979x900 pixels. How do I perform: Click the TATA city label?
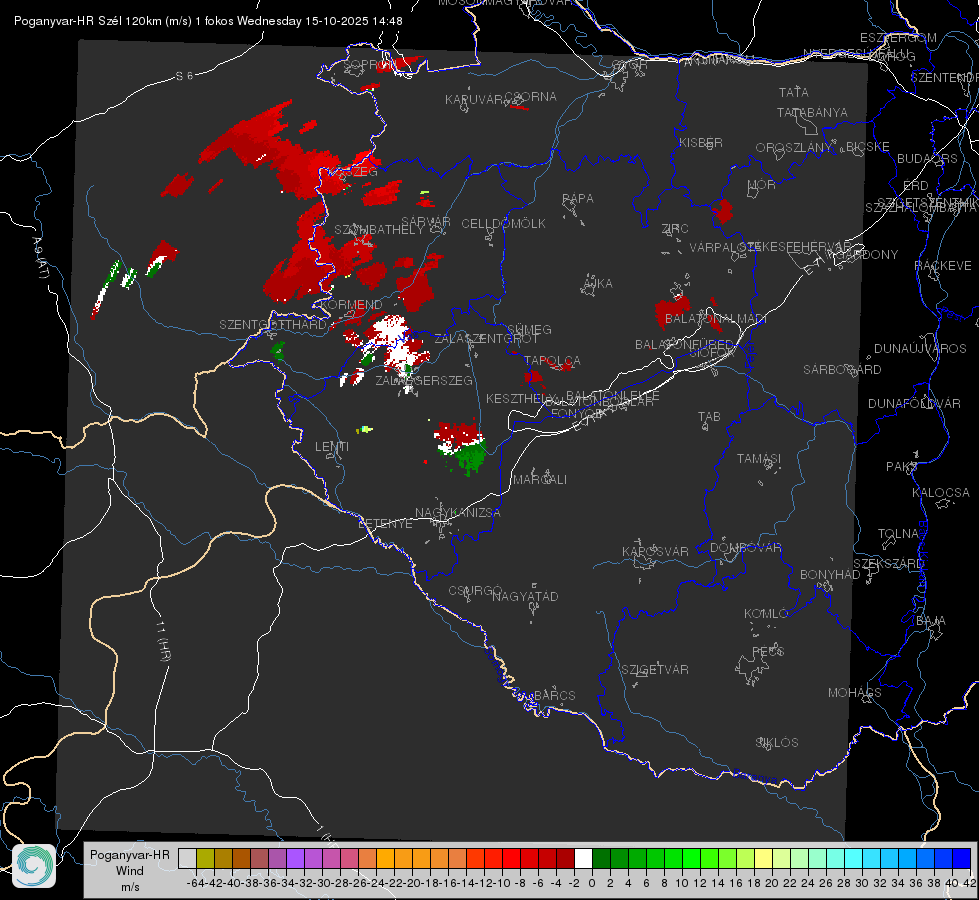(794, 92)
